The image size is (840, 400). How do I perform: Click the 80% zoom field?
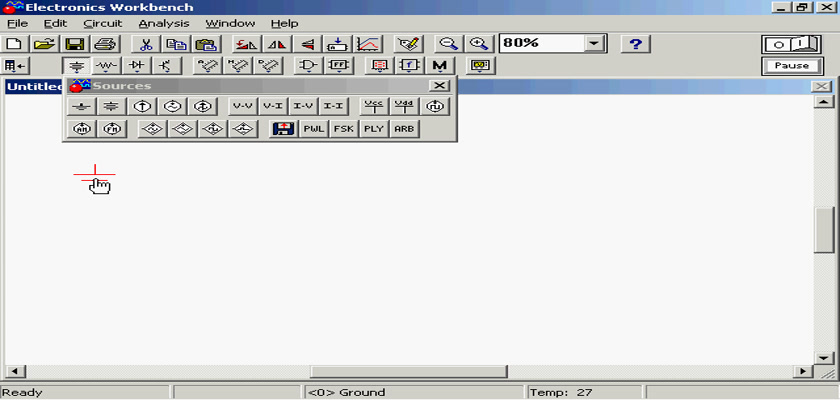tap(541, 44)
